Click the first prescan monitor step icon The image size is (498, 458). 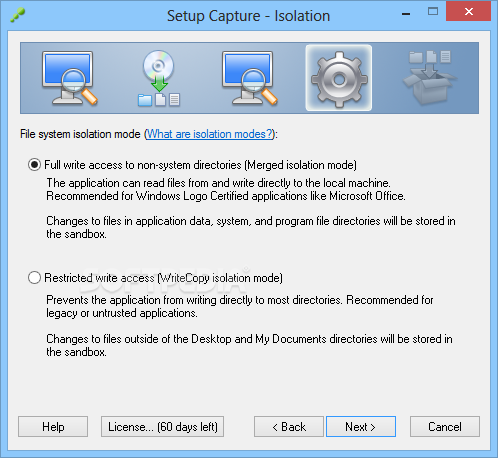tap(69, 78)
